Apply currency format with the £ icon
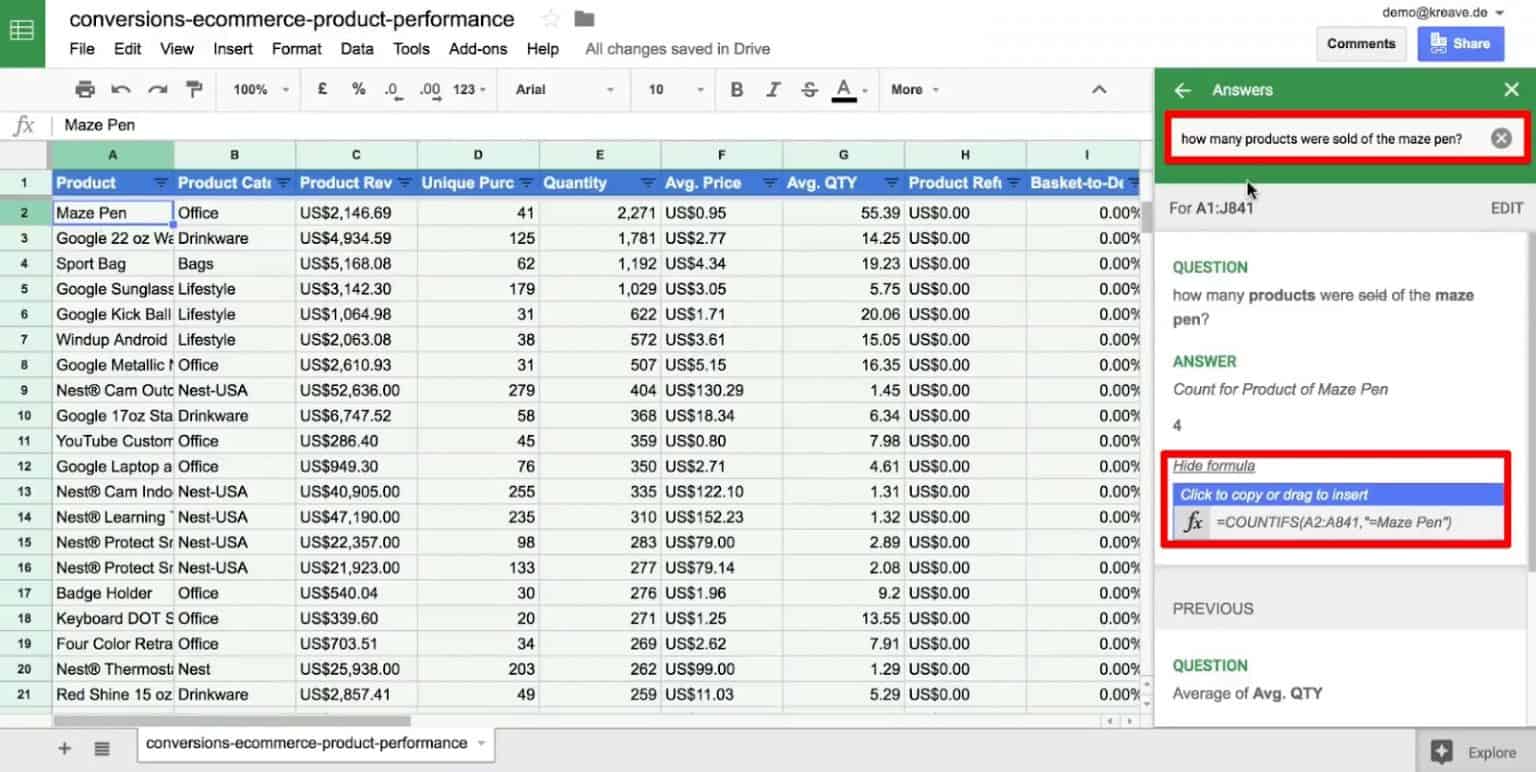1536x772 pixels. coord(321,89)
